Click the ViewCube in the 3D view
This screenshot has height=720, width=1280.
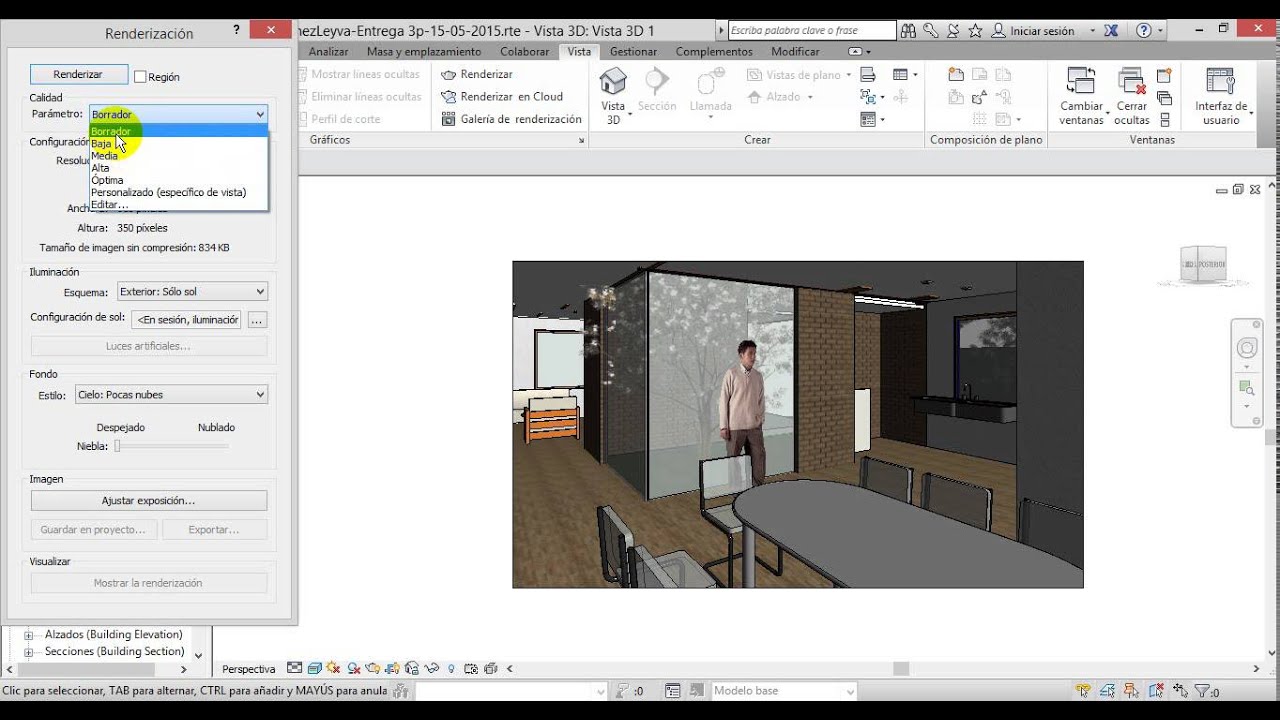(x=1201, y=264)
